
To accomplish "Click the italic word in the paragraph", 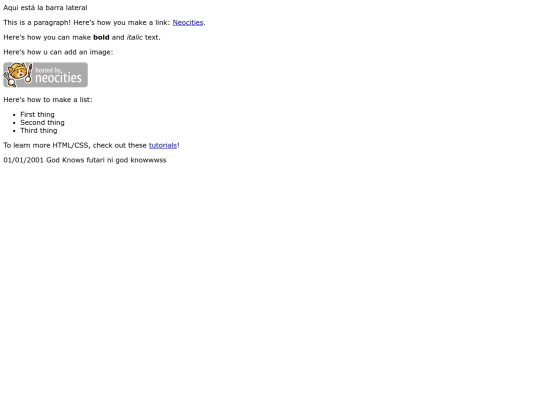I will 134,37.
